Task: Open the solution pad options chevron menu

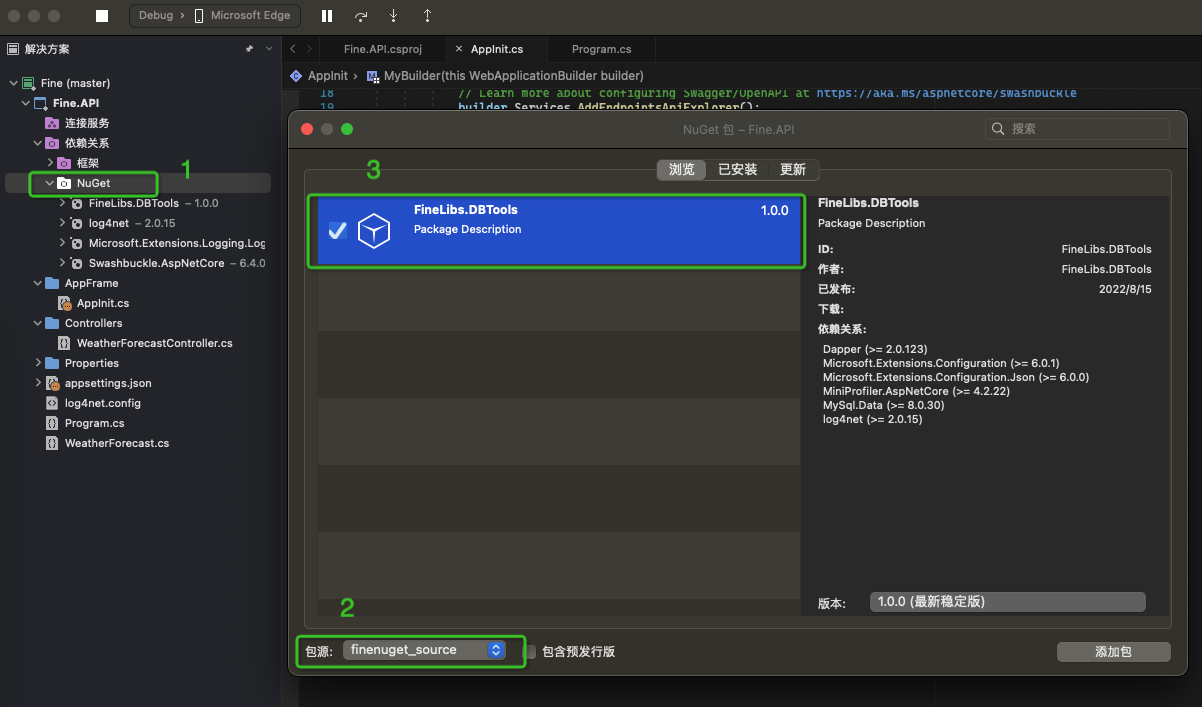Action: (269, 49)
